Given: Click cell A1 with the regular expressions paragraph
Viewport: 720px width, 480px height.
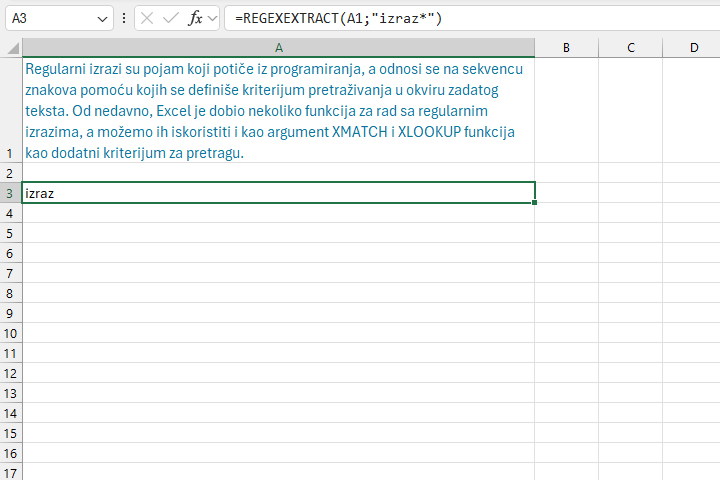Looking at the screenshot, I should tap(278, 111).
